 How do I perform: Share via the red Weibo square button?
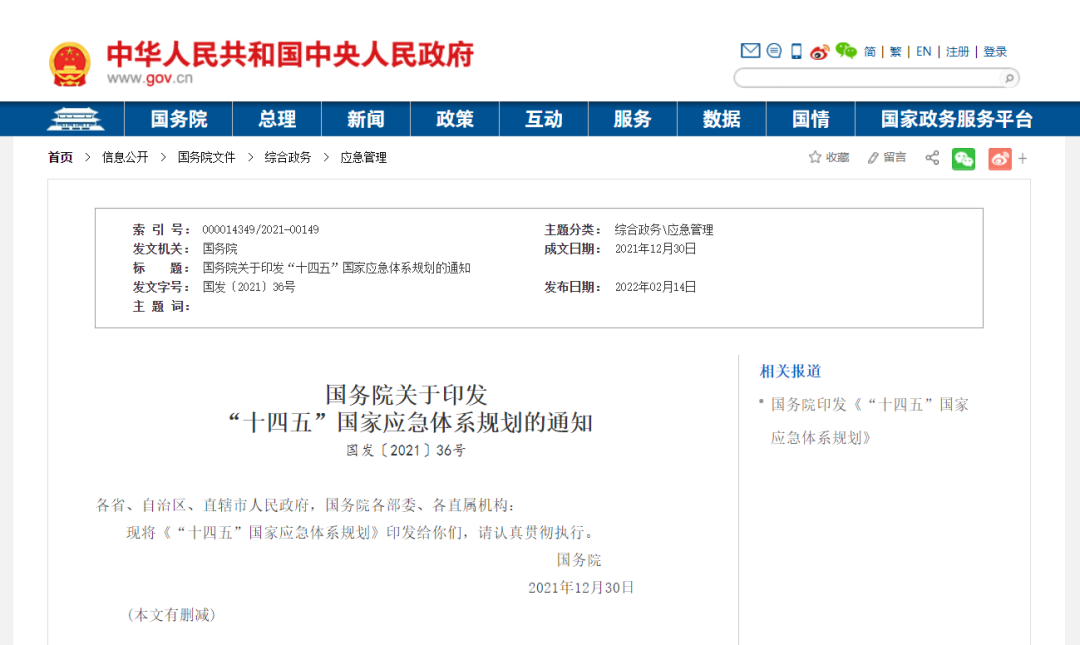pos(999,158)
